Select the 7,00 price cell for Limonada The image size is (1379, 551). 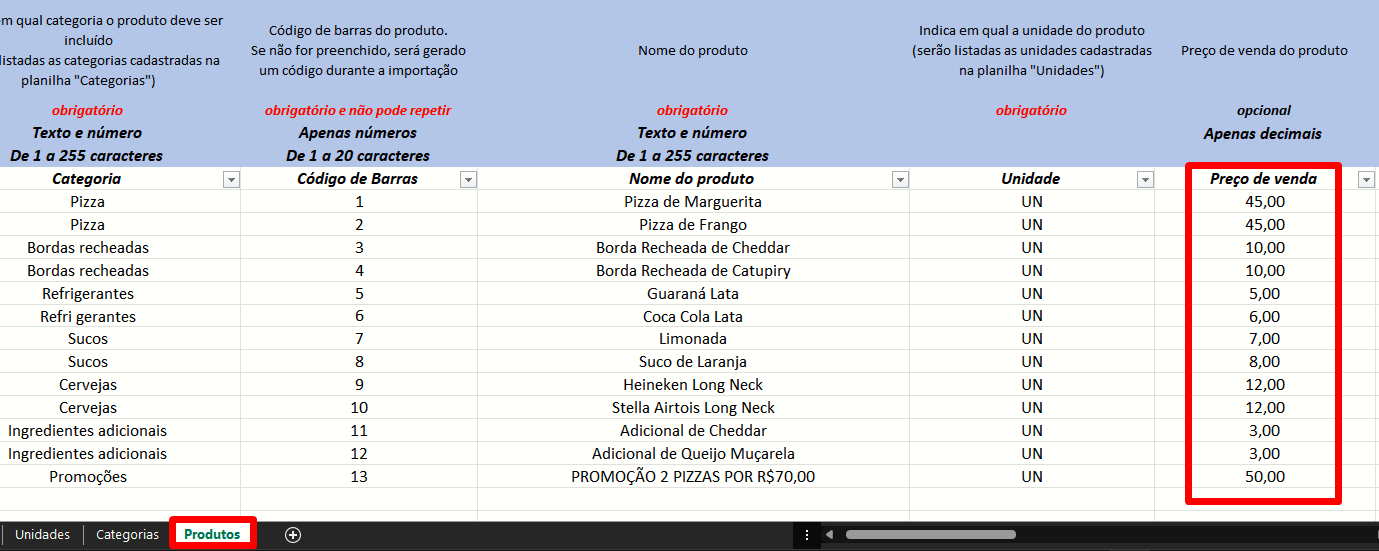(1264, 339)
